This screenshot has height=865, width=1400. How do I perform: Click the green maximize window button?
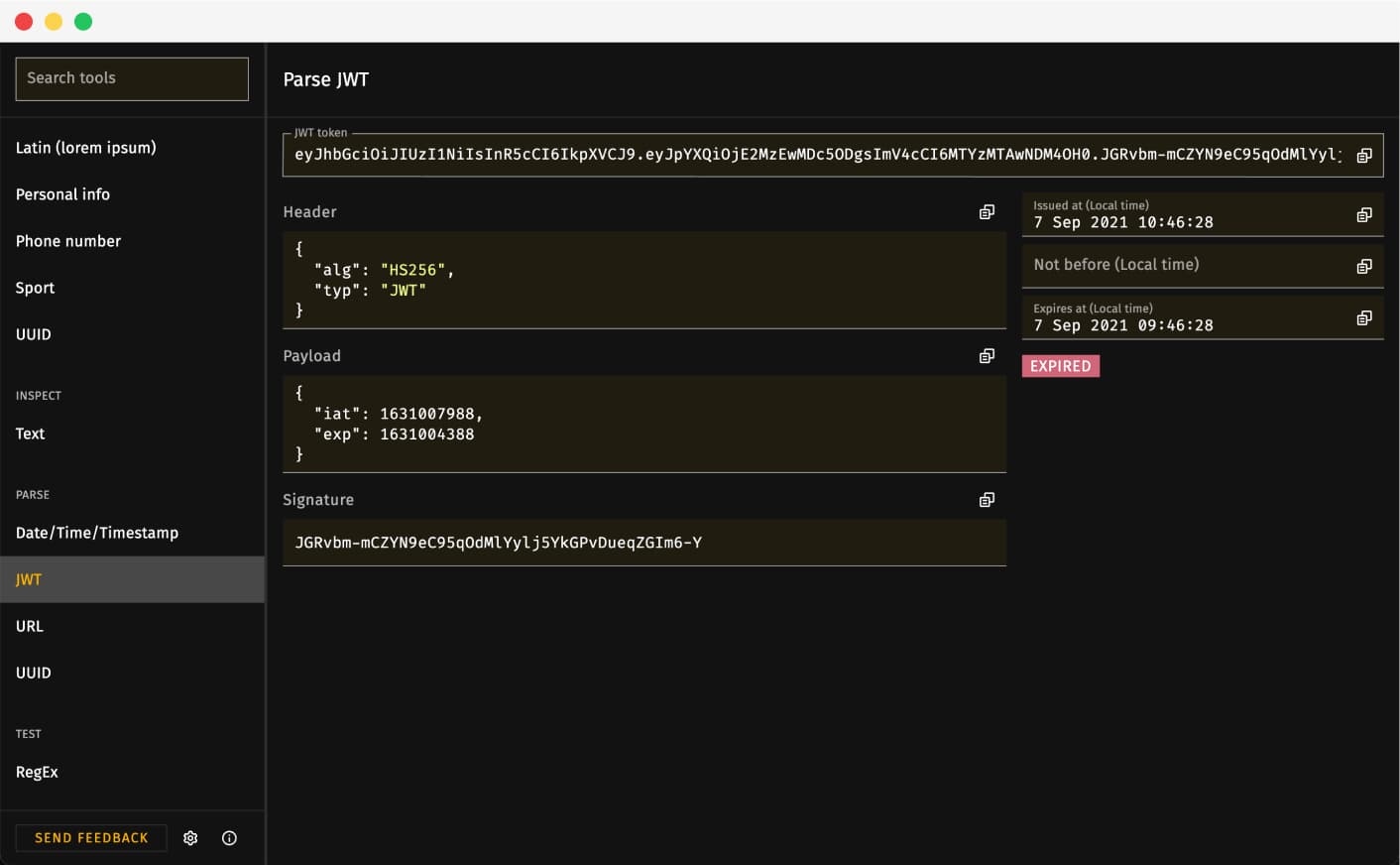click(x=83, y=22)
